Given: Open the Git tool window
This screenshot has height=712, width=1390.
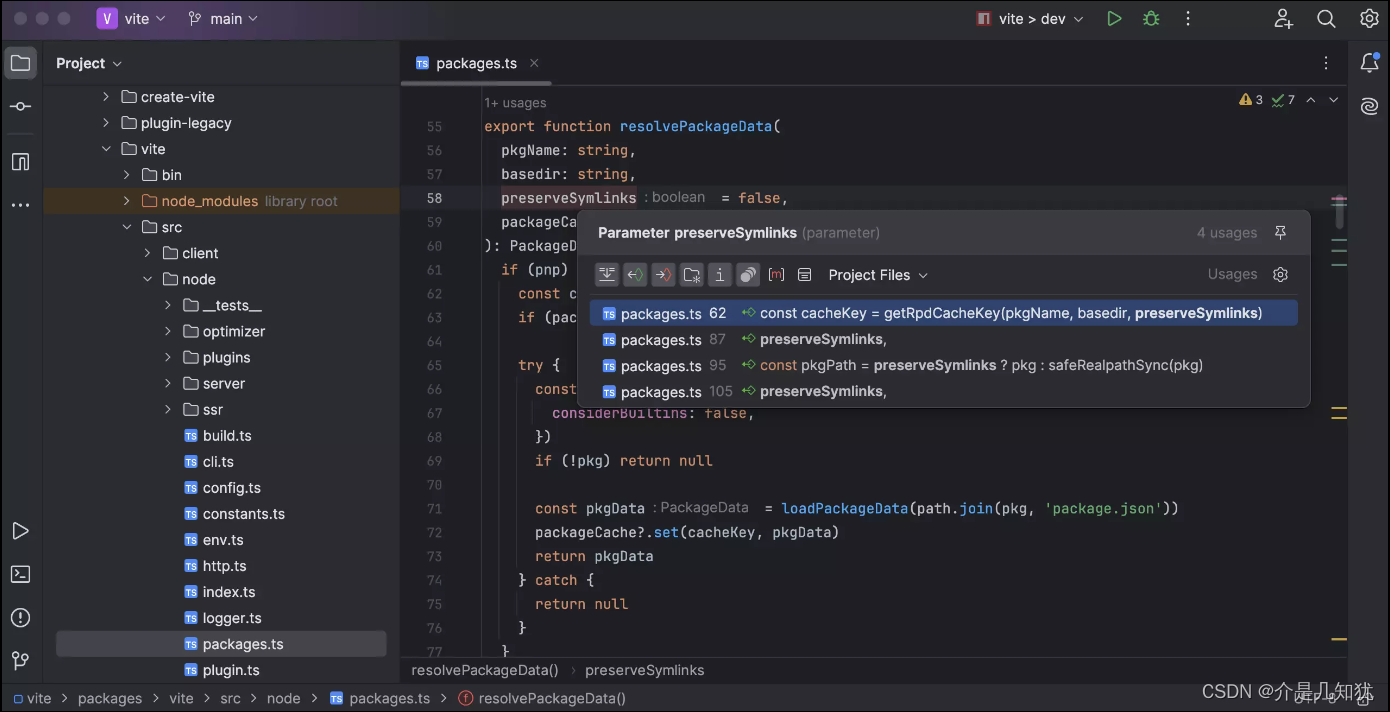Looking at the screenshot, I should [x=20, y=661].
